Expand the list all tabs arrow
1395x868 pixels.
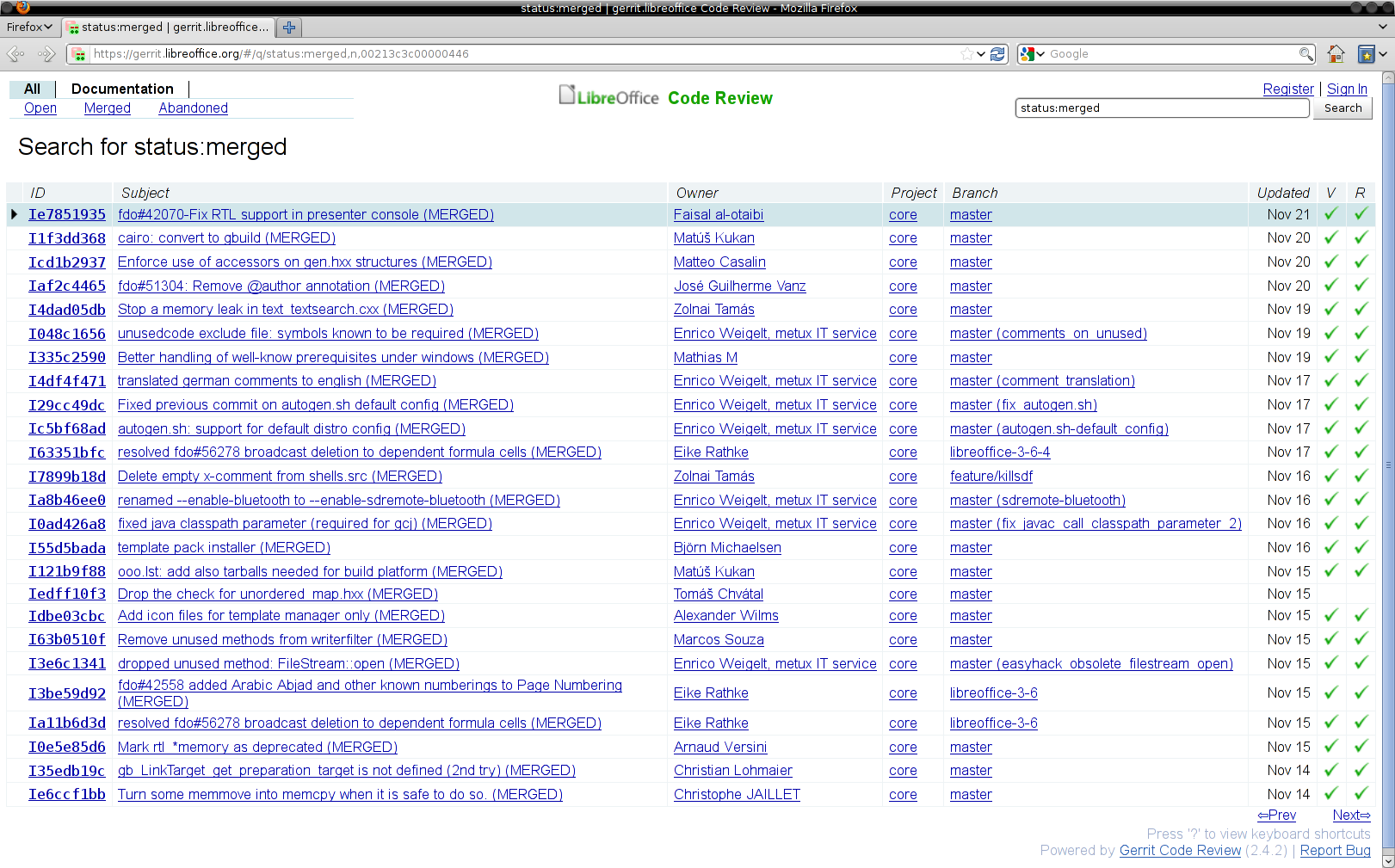[x=1382, y=28]
